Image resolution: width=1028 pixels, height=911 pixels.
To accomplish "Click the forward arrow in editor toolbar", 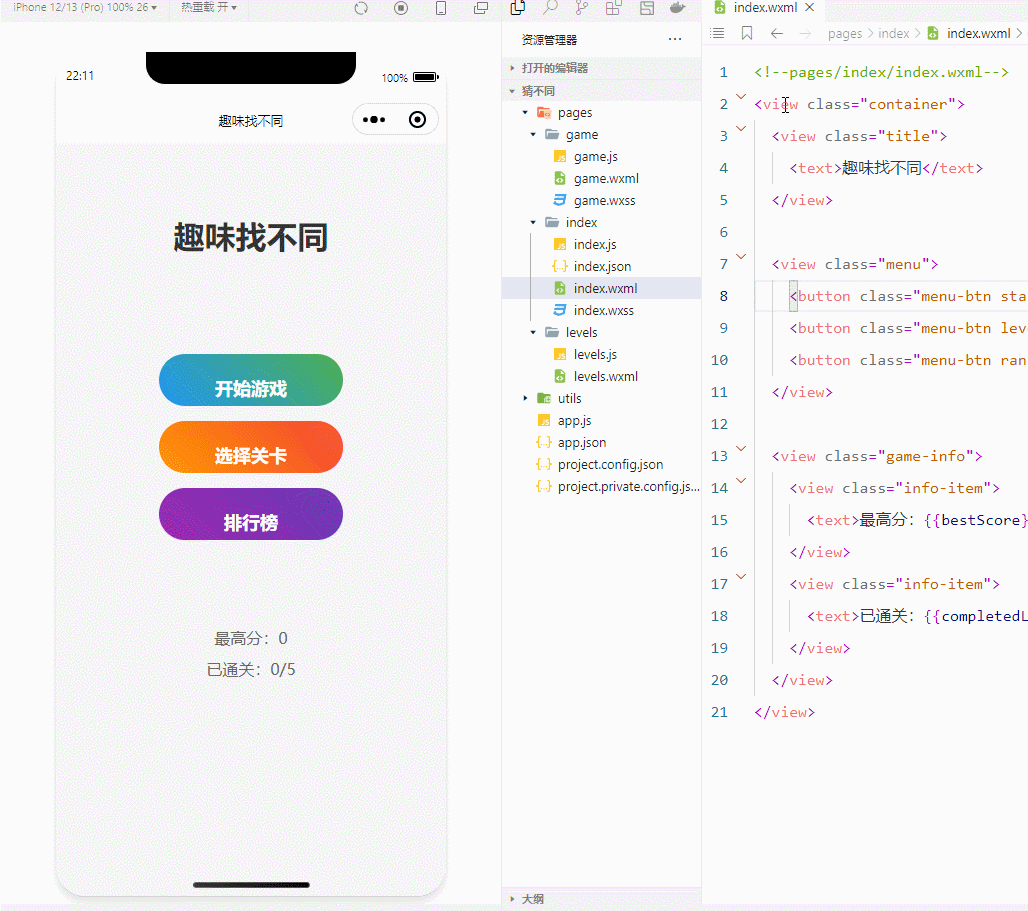I will (805, 33).
